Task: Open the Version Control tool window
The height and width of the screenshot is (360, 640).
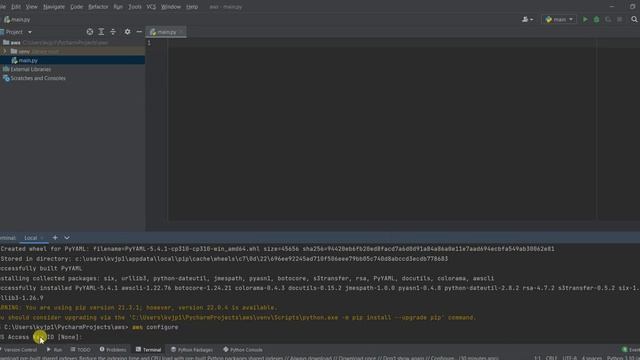Action: [19, 350]
